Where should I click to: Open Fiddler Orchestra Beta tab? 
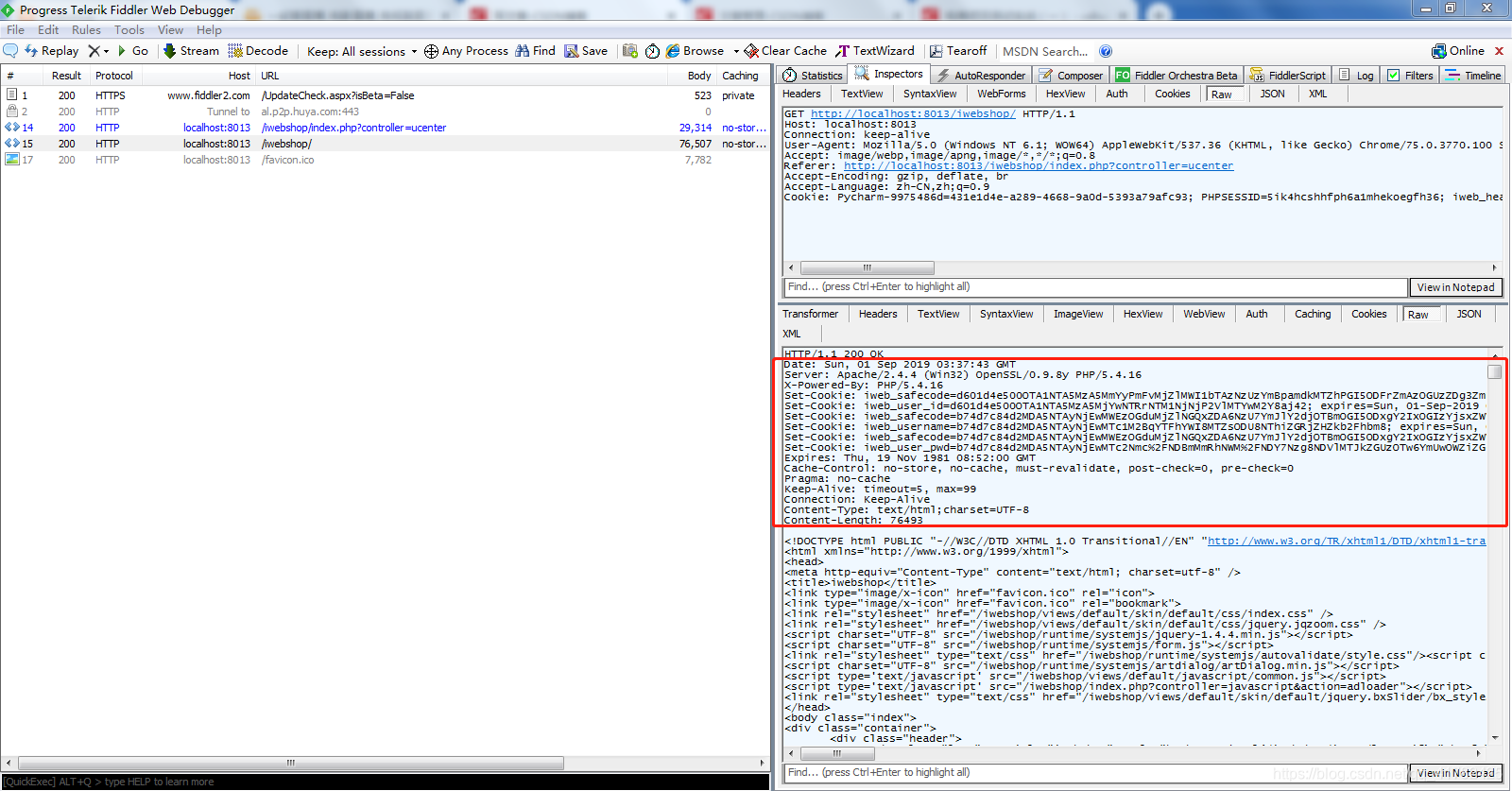1177,75
